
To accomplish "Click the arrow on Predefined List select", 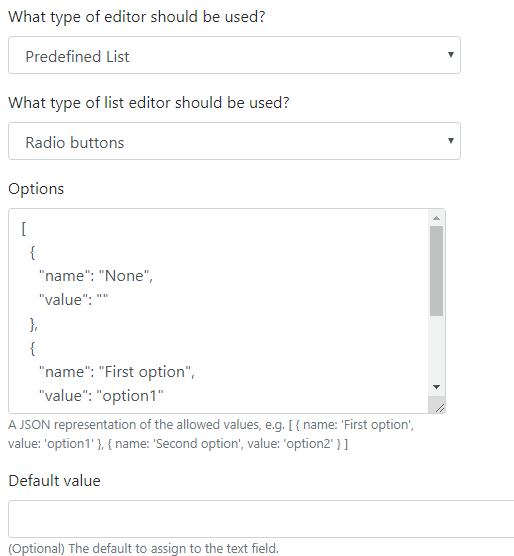I will (451, 55).
